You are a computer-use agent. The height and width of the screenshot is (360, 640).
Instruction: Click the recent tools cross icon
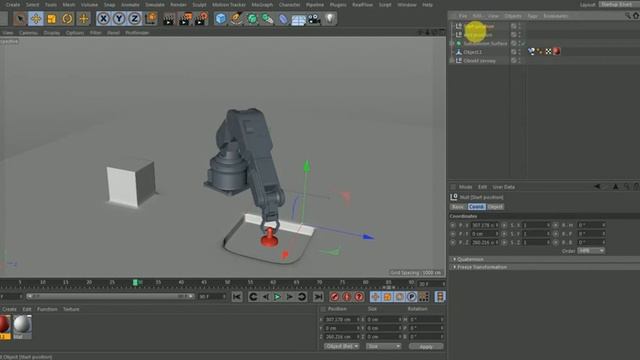(84, 18)
